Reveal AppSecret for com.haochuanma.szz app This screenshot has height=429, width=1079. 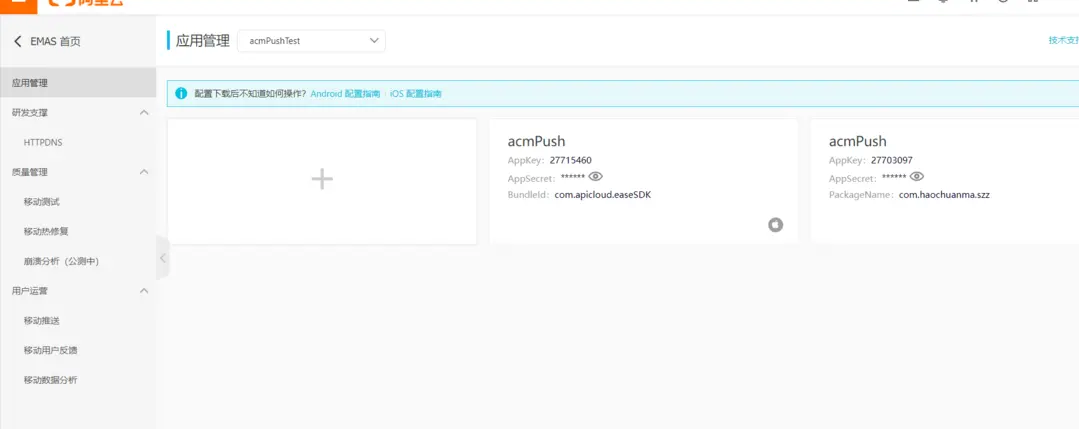(x=917, y=176)
